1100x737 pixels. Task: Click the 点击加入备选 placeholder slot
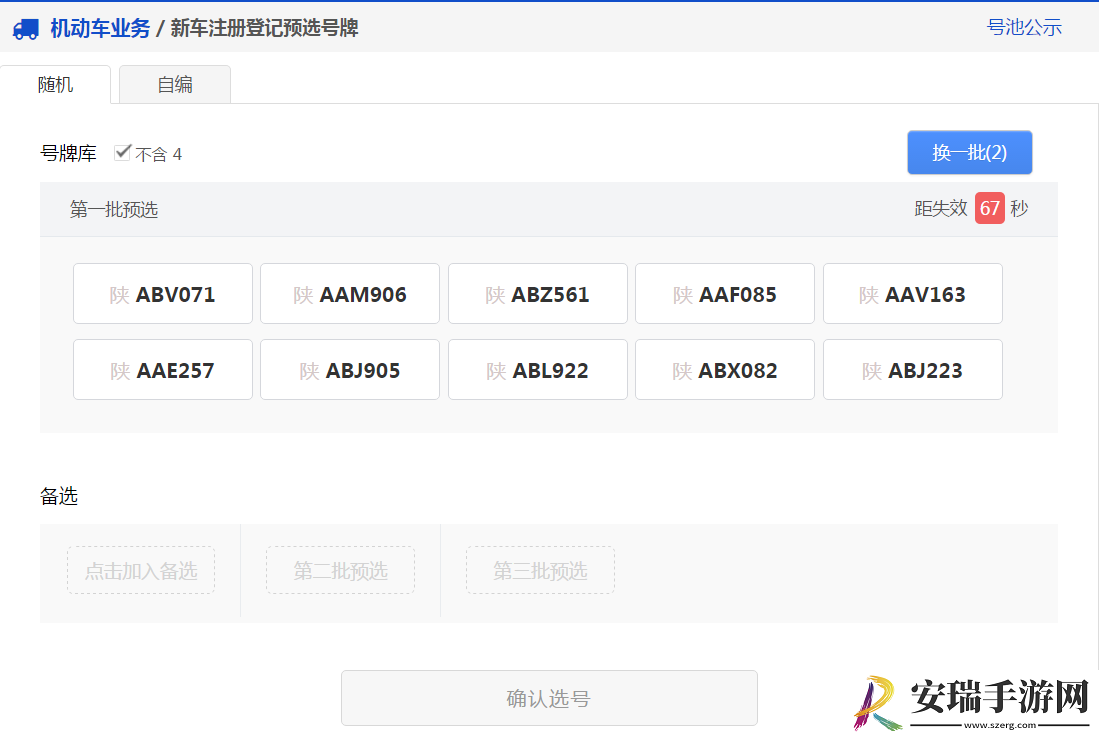point(141,571)
